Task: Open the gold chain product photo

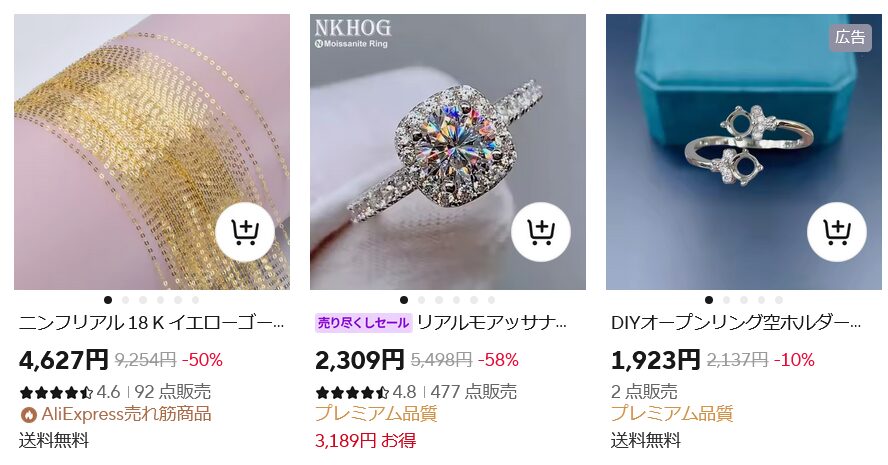Action: (152, 152)
